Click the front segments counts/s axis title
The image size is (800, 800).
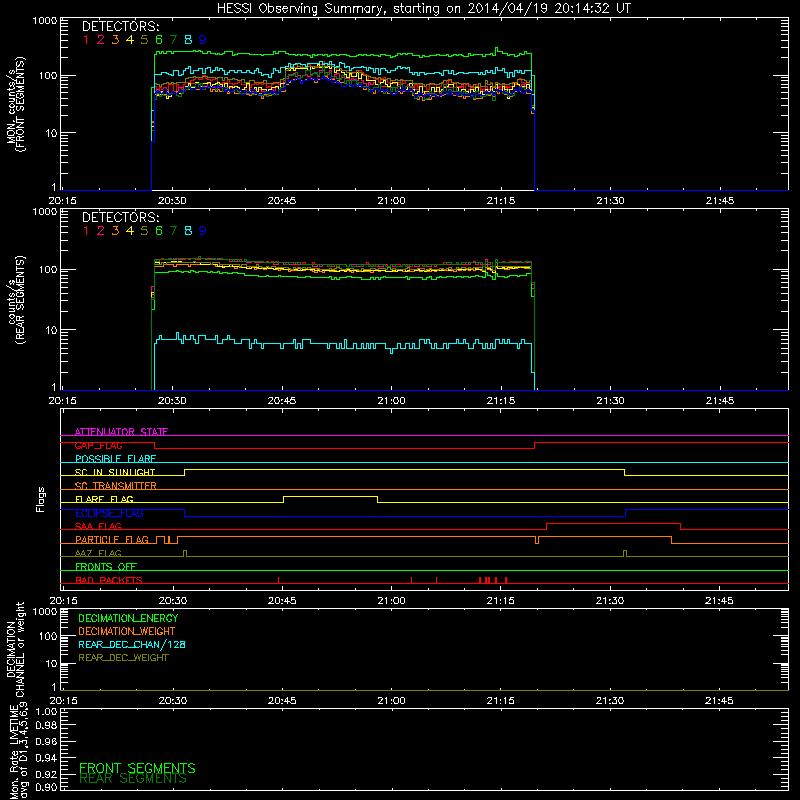[x=16, y=104]
